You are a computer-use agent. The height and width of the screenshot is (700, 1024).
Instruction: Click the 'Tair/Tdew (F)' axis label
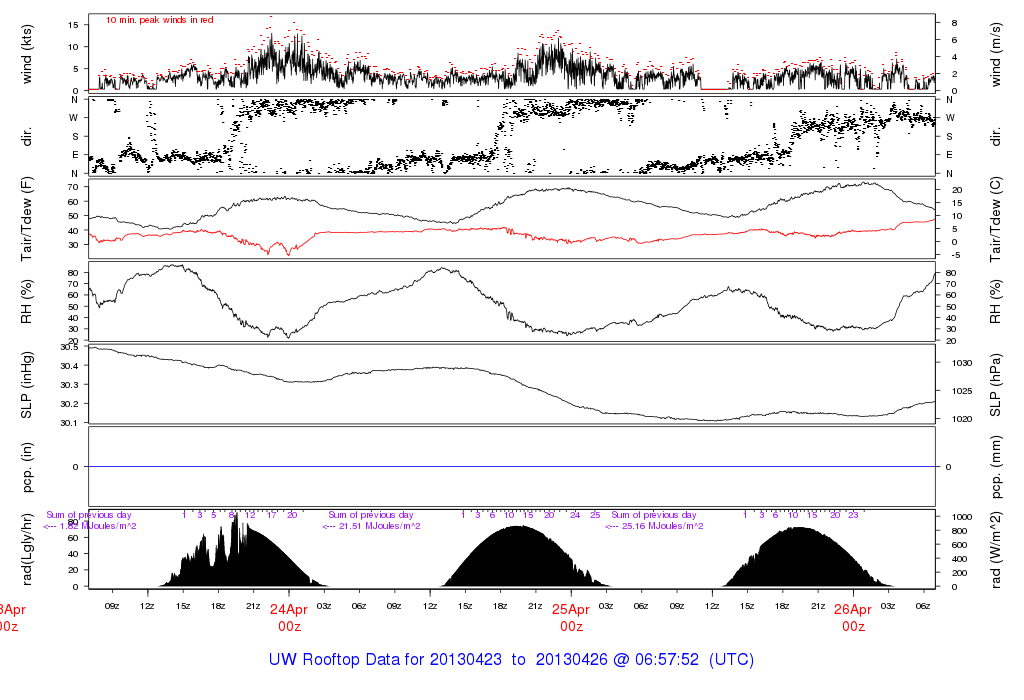[26, 219]
